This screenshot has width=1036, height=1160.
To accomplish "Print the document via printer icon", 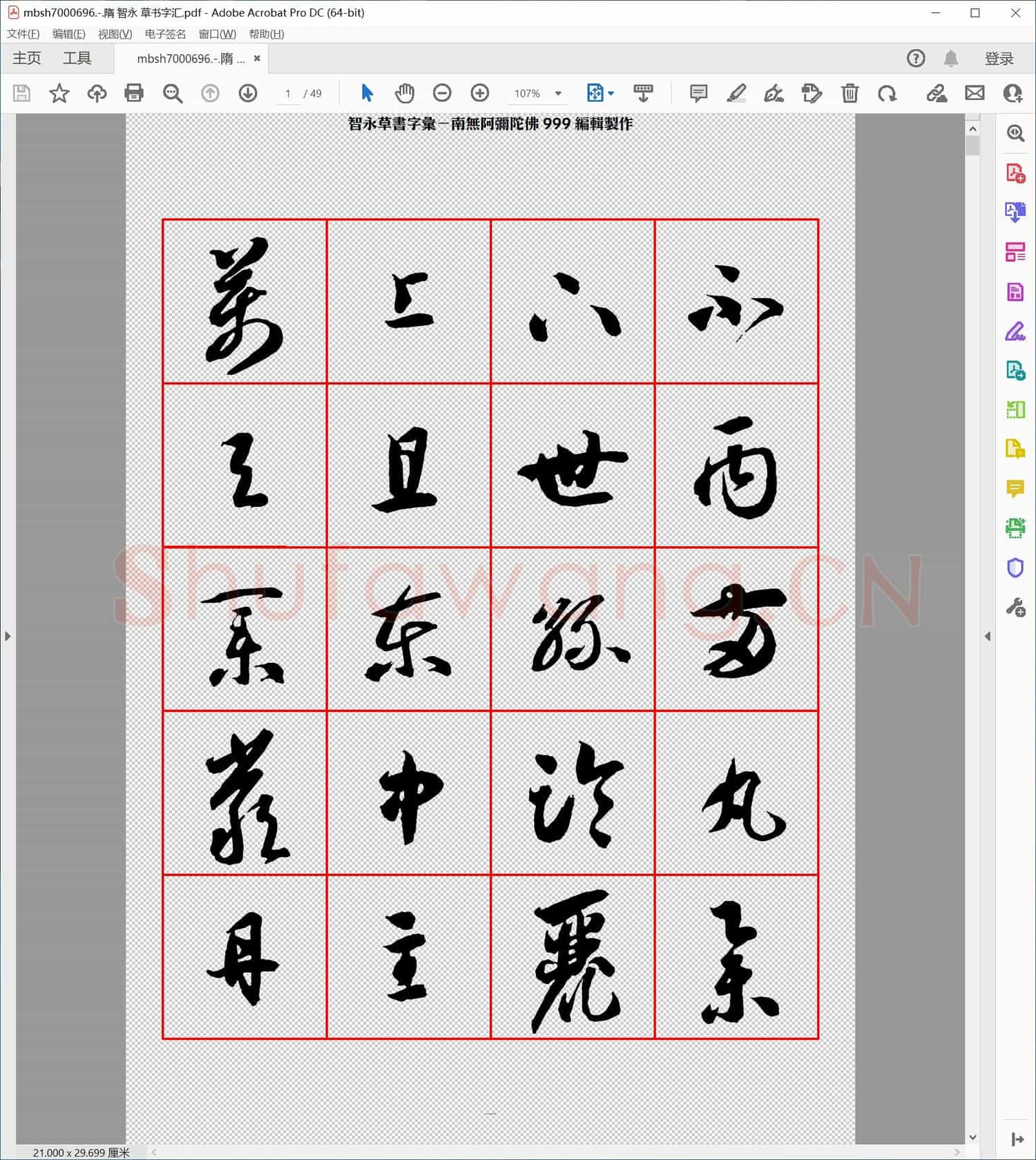I will click(134, 93).
